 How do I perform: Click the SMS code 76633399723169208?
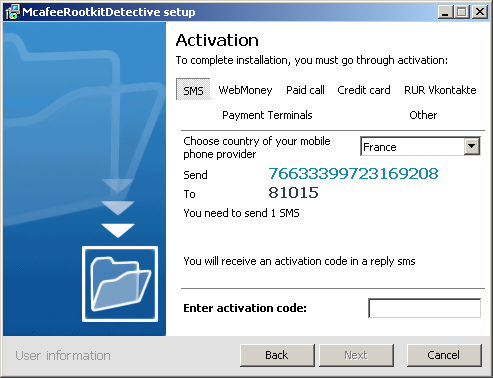coord(353,173)
